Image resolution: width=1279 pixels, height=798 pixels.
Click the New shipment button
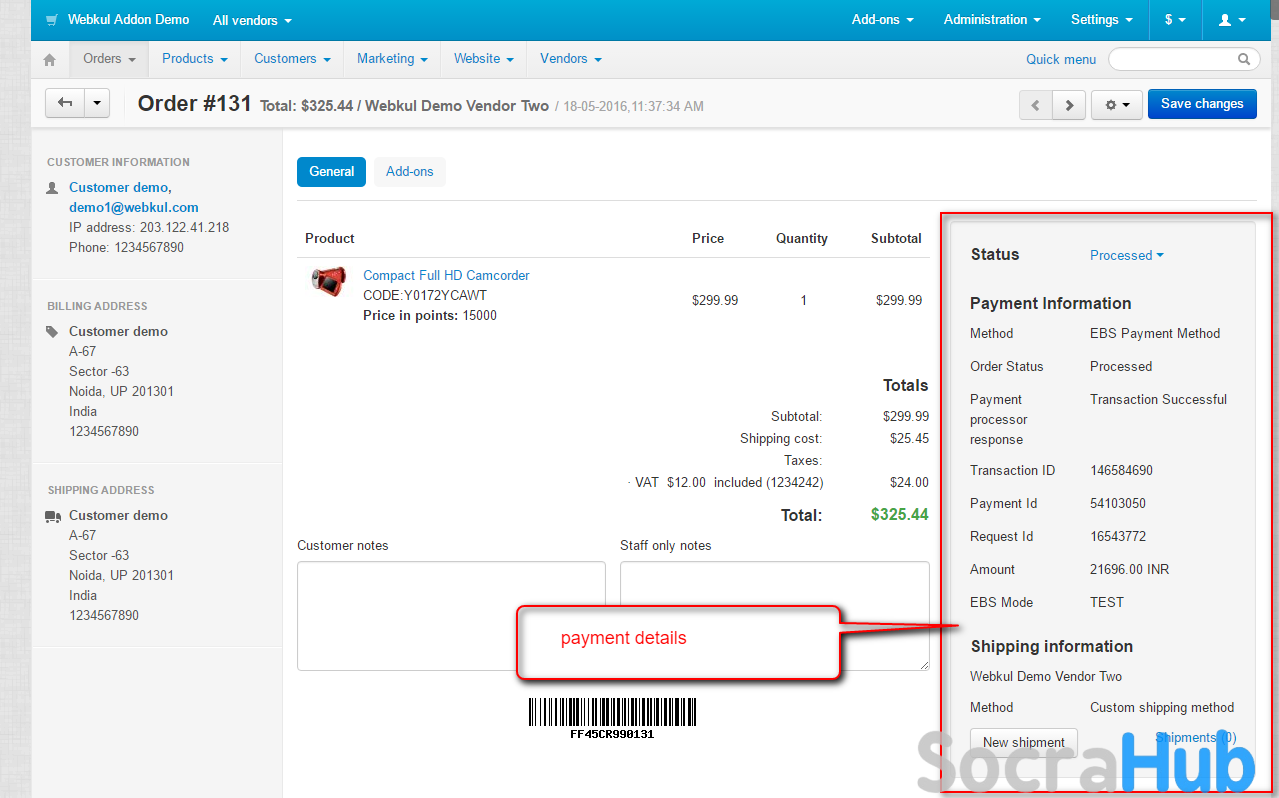pyautogui.click(x=1024, y=742)
